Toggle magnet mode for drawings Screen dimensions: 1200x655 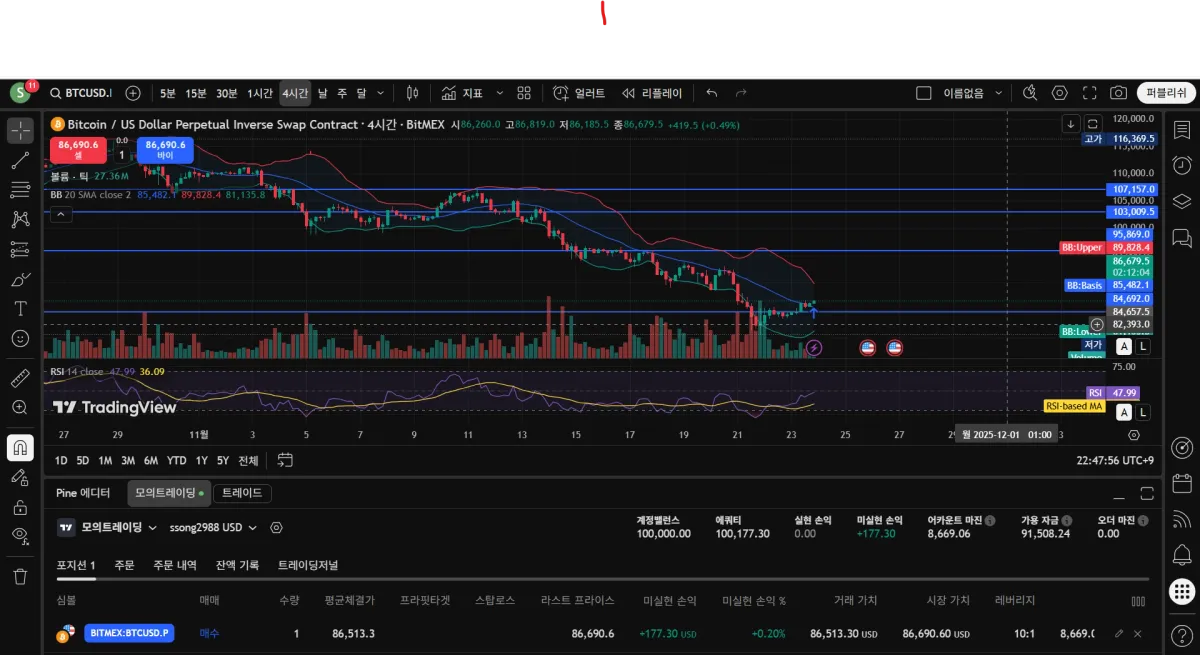(20, 447)
